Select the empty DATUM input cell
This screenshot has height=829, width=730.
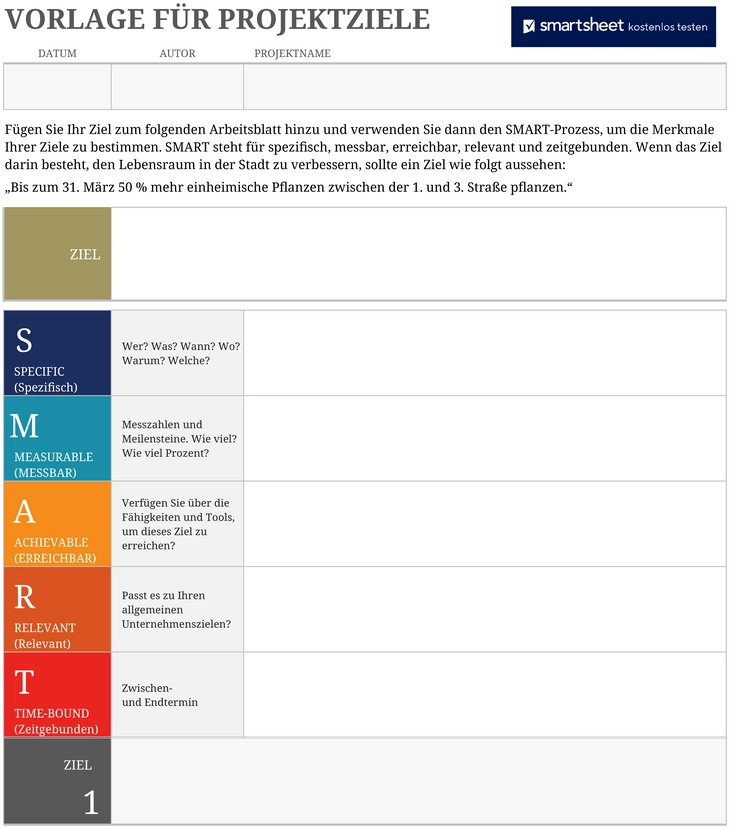[58, 87]
